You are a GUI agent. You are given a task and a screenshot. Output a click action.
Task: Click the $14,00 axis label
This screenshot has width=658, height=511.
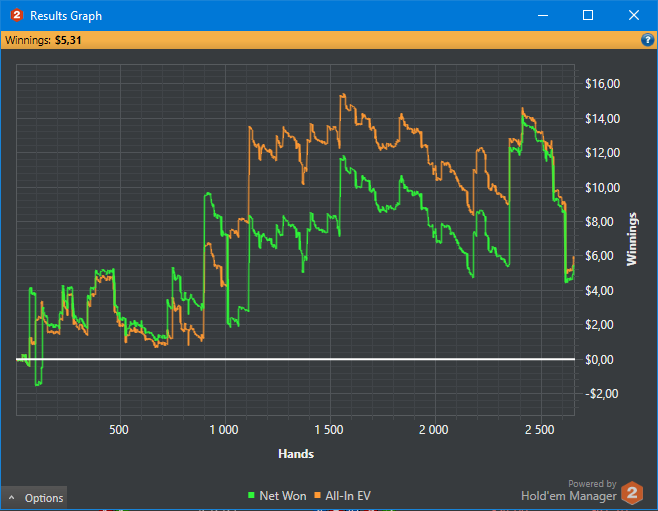(602, 119)
